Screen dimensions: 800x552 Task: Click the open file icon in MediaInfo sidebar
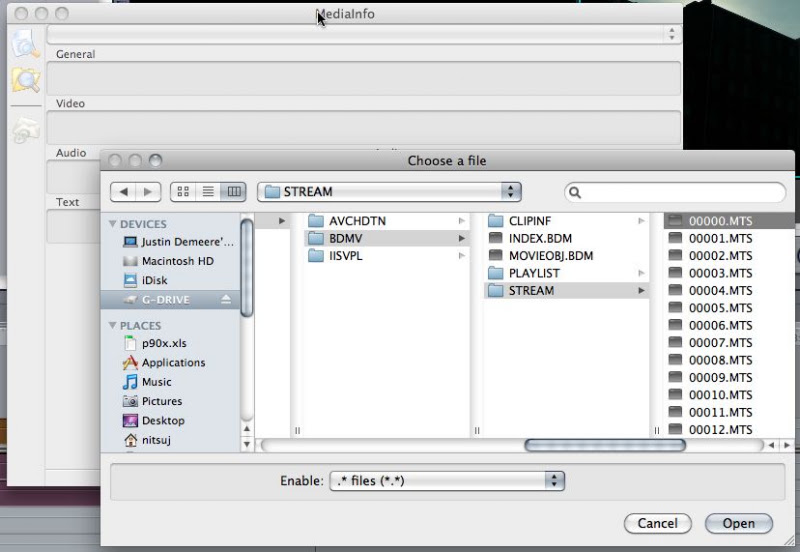26,43
